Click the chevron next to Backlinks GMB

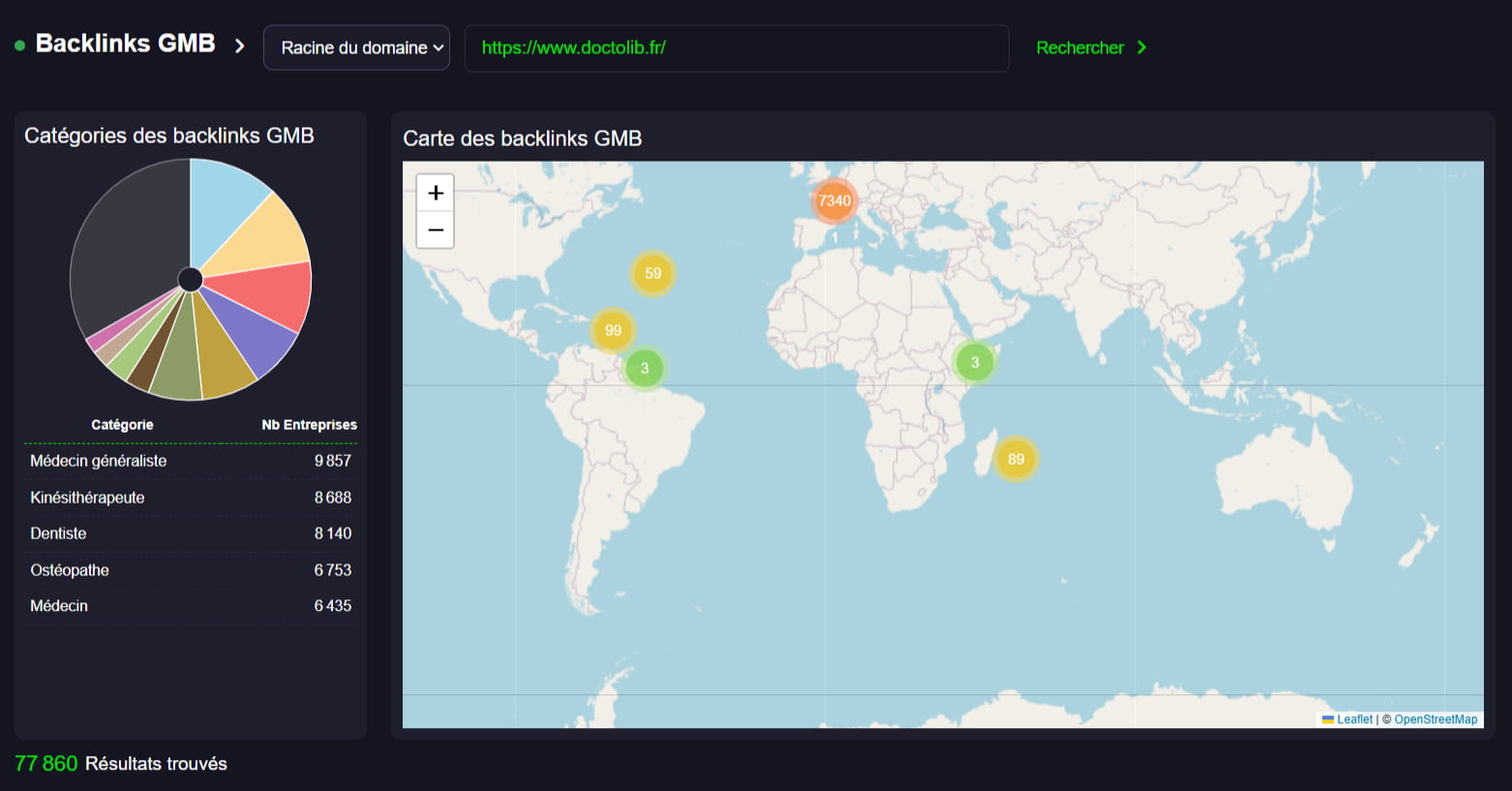240,46
